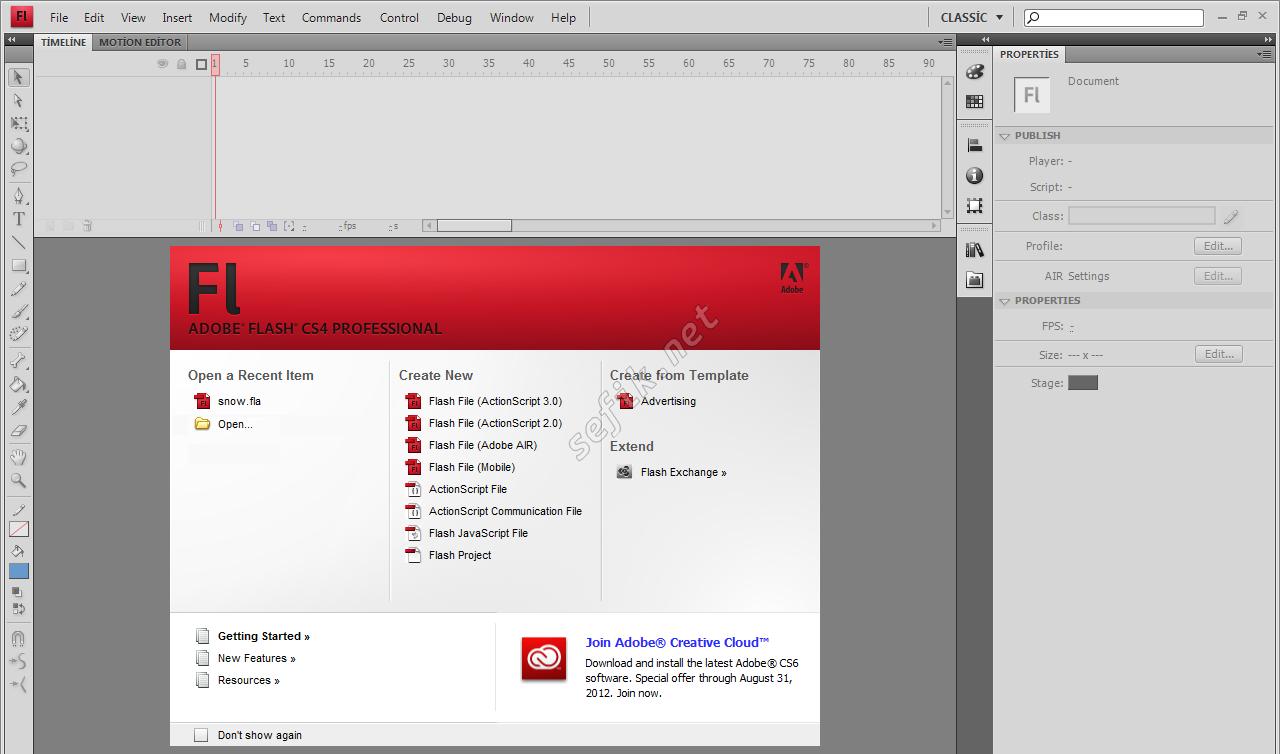Create Flash File (ActionScript 3.0)
Screen dimensions: 1280x754
(x=484, y=401)
